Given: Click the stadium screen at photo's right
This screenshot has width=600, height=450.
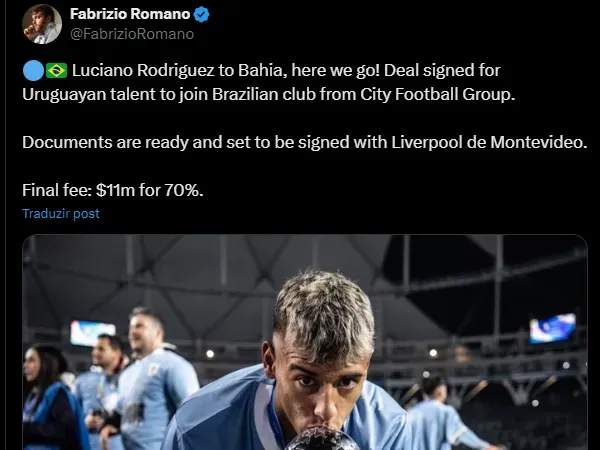Looking at the screenshot, I should tap(552, 327).
